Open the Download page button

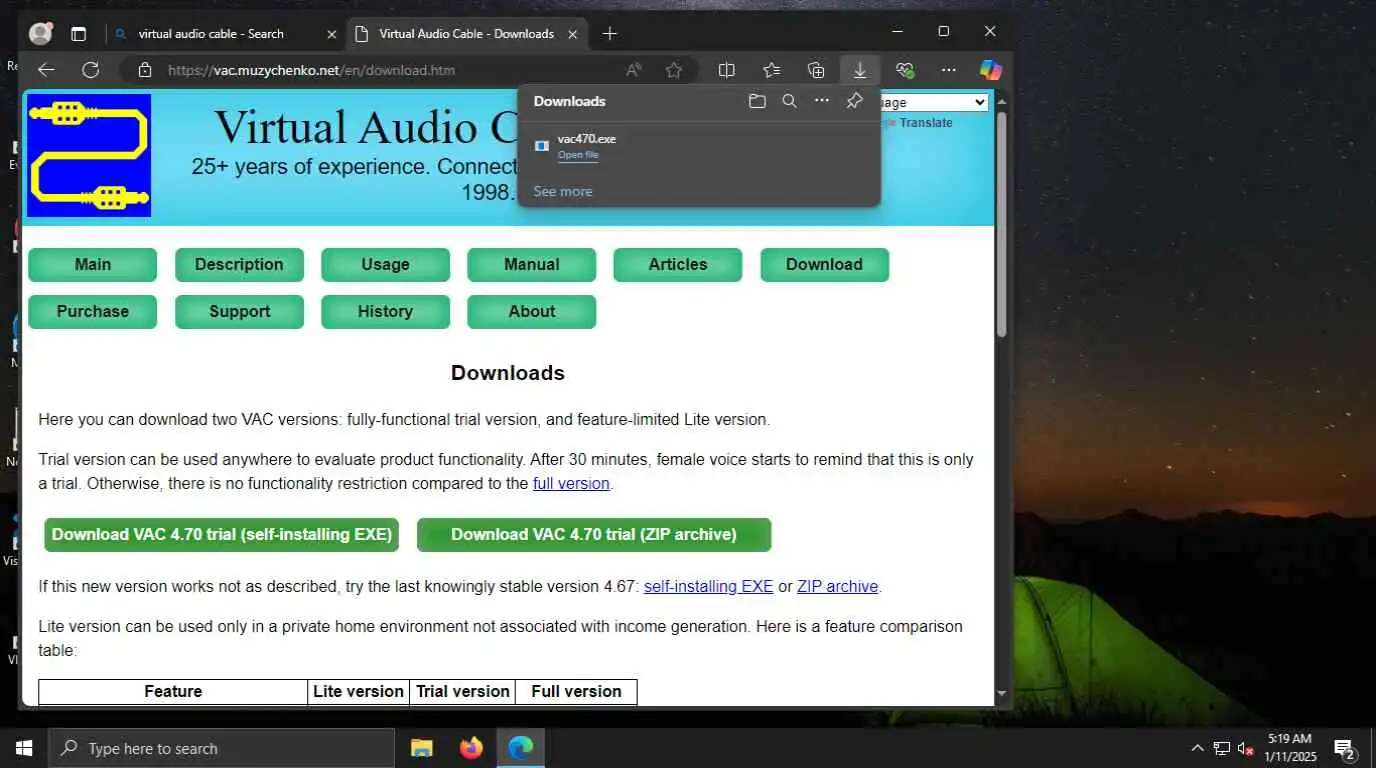tap(824, 265)
